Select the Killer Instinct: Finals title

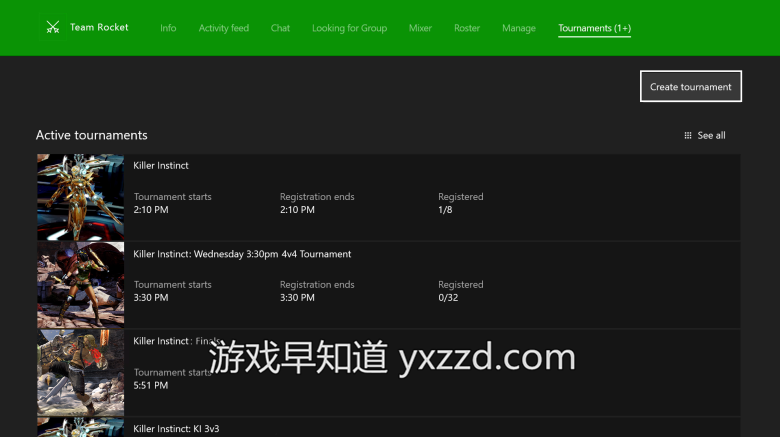(177, 341)
